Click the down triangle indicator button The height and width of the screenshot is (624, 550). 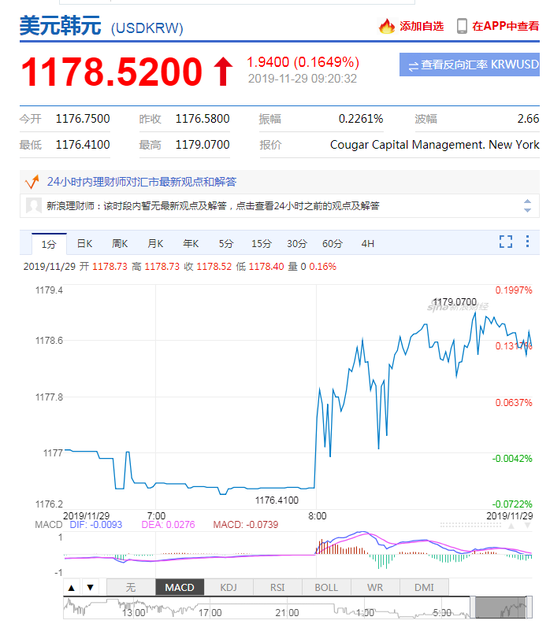pyautogui.click(x=90, y=587)
